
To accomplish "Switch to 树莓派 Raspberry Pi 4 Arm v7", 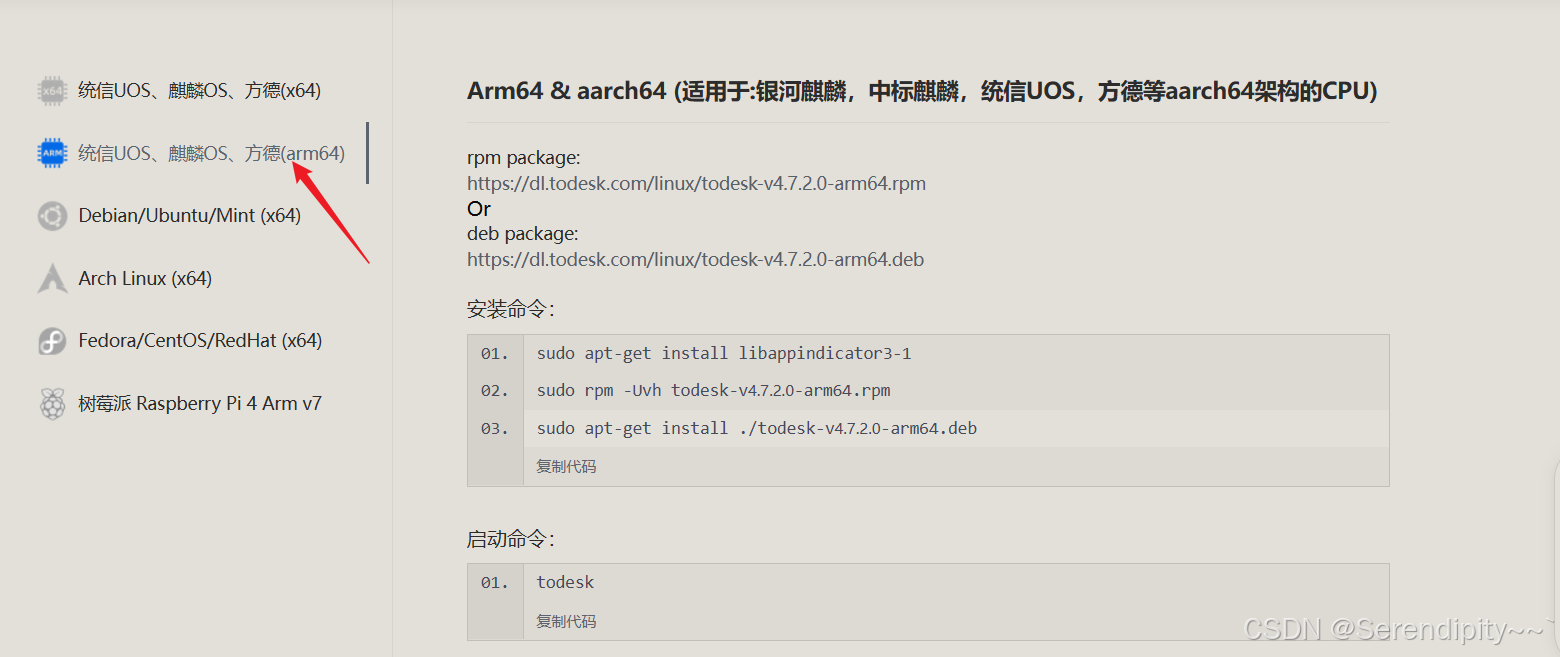I will tap(200, 404).
